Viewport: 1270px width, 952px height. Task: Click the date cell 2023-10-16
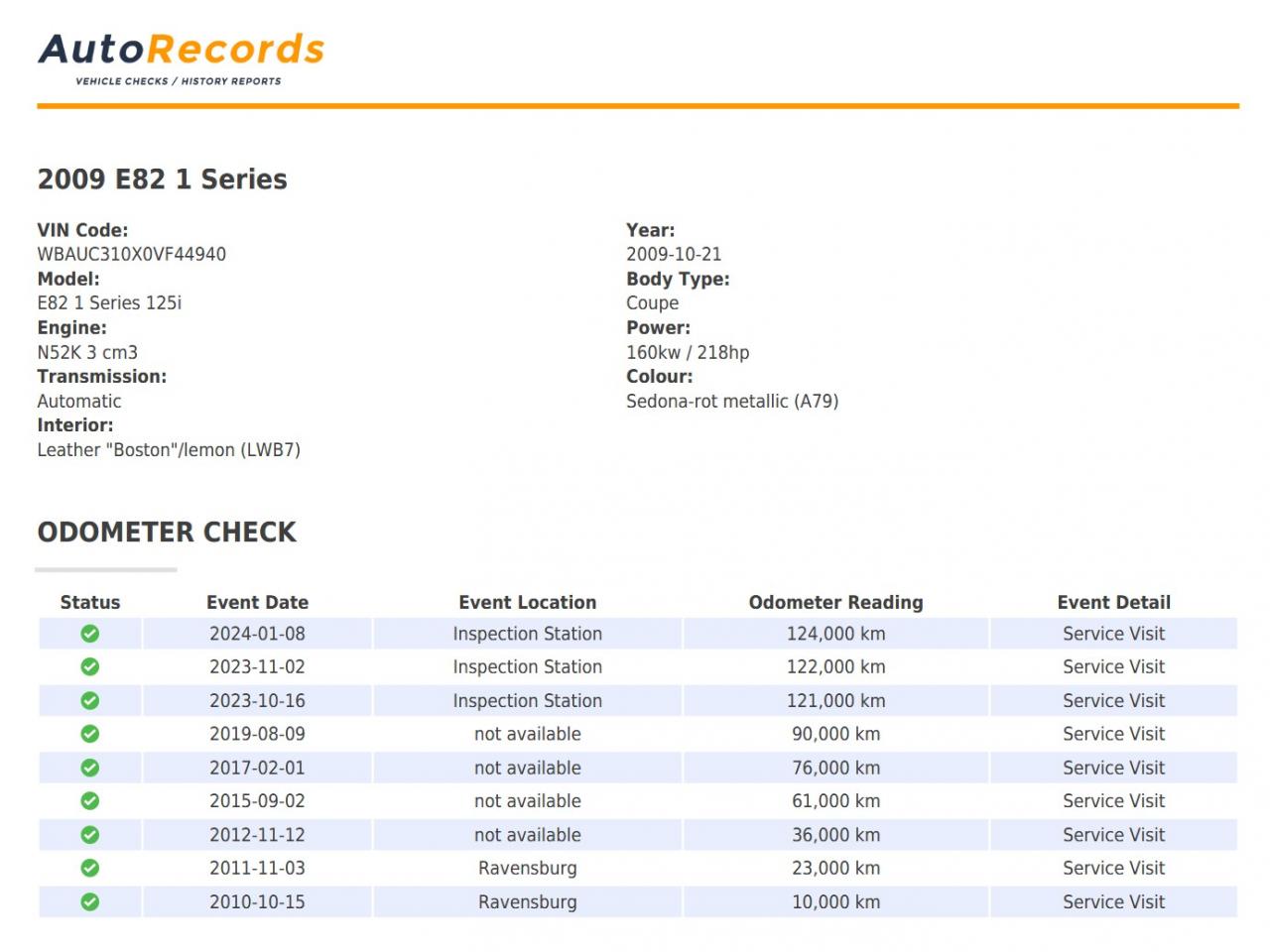tap(257, 700)
